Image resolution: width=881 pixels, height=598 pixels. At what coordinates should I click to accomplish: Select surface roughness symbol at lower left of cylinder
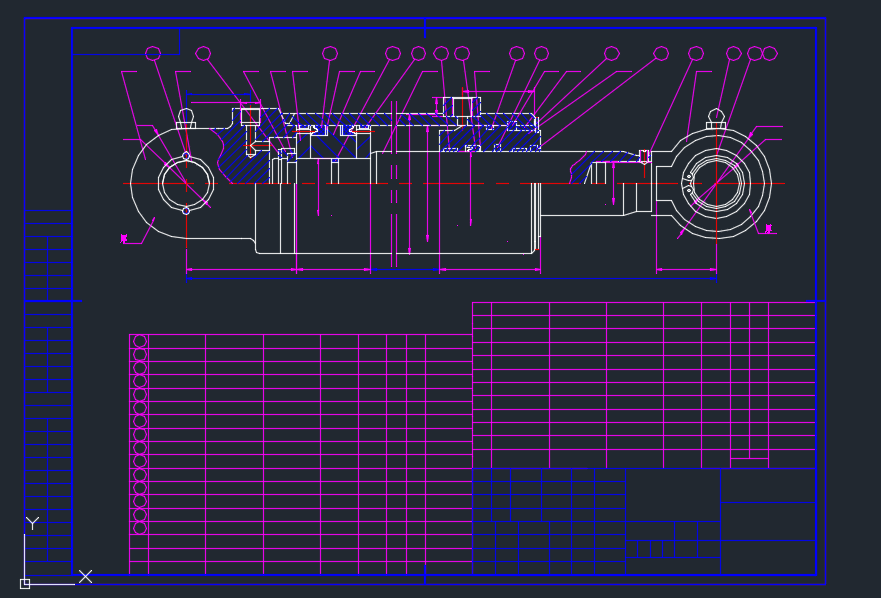coord(124,239)
